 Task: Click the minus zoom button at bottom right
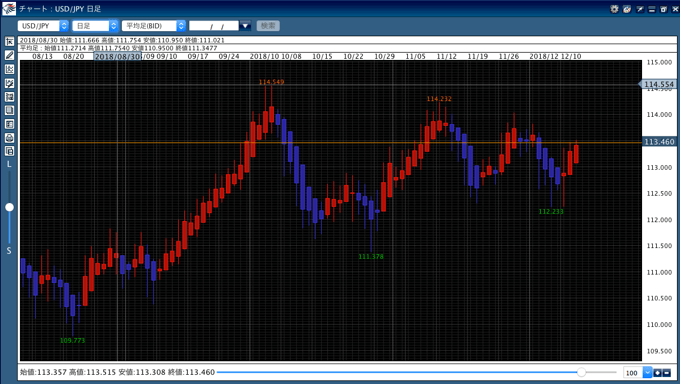(x=667, y=373)
